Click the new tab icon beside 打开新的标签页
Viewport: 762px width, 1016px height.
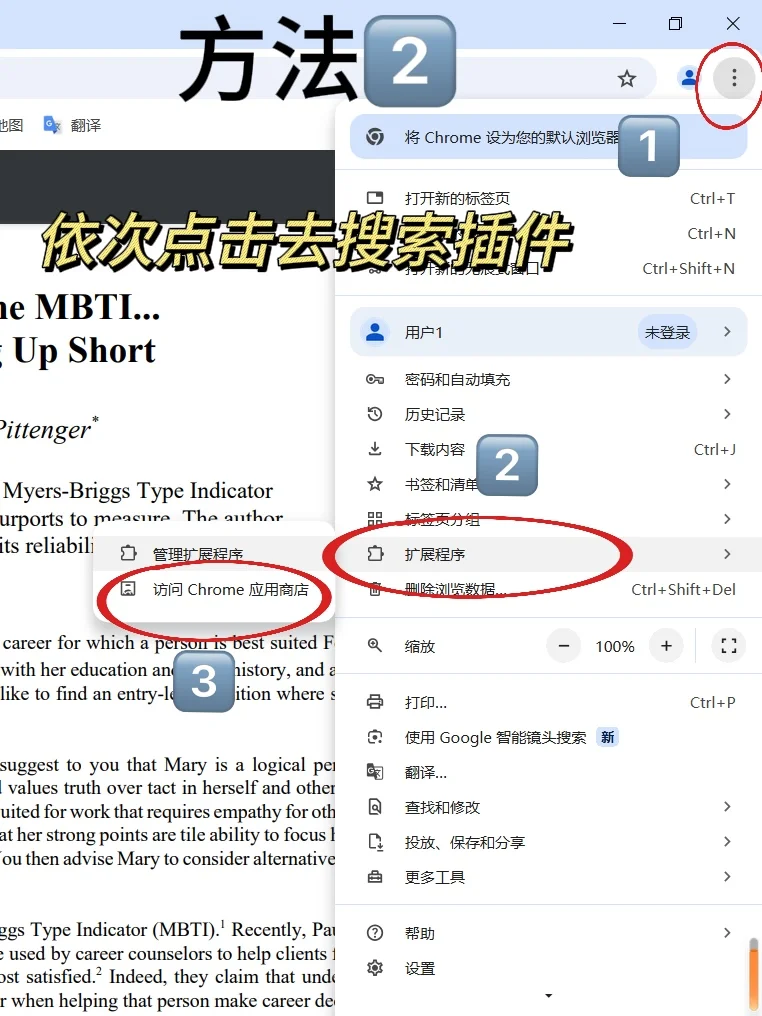[x=375, y=198]
